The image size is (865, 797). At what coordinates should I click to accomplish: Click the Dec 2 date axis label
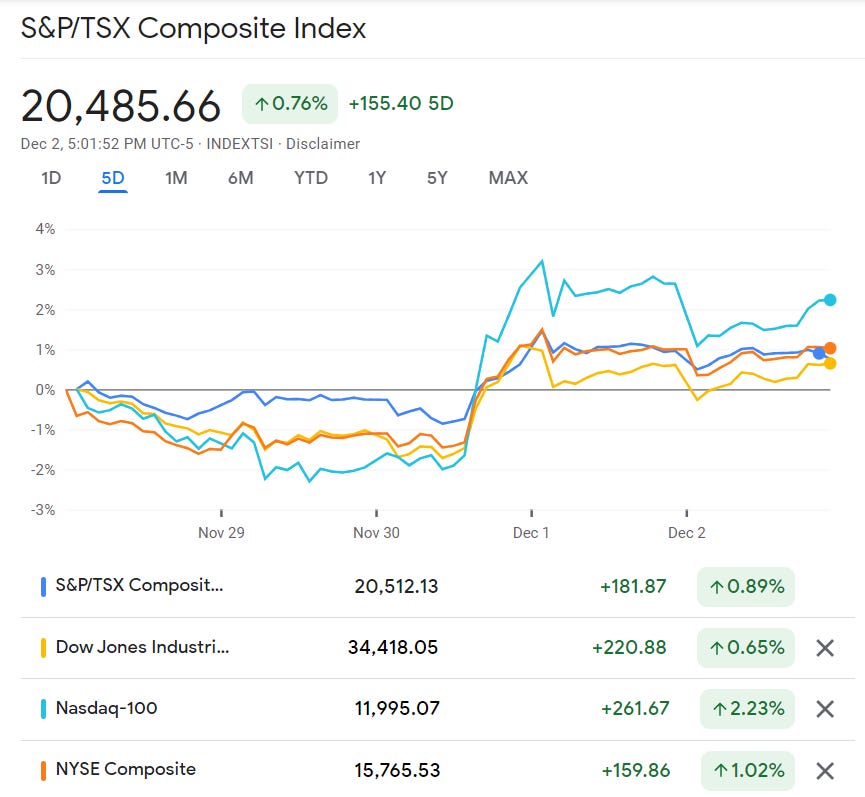pyautogui.click(x=687, y=533)
